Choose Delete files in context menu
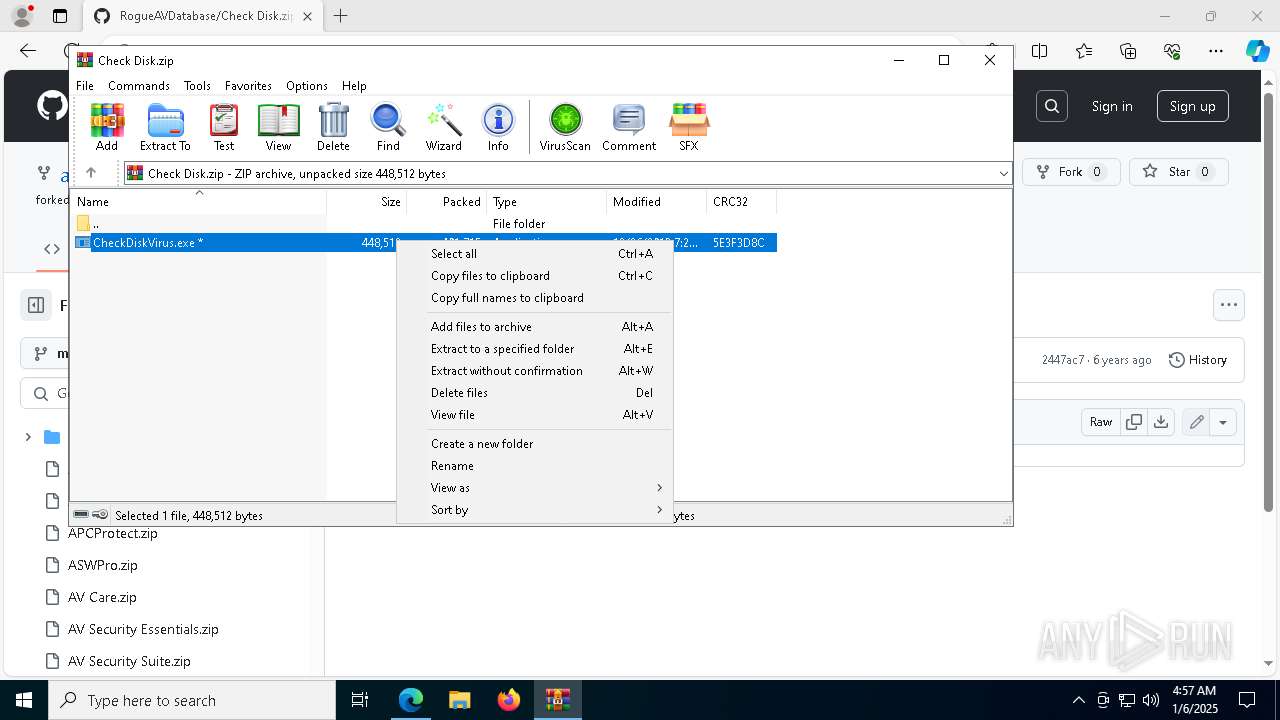 pos(535,393)
